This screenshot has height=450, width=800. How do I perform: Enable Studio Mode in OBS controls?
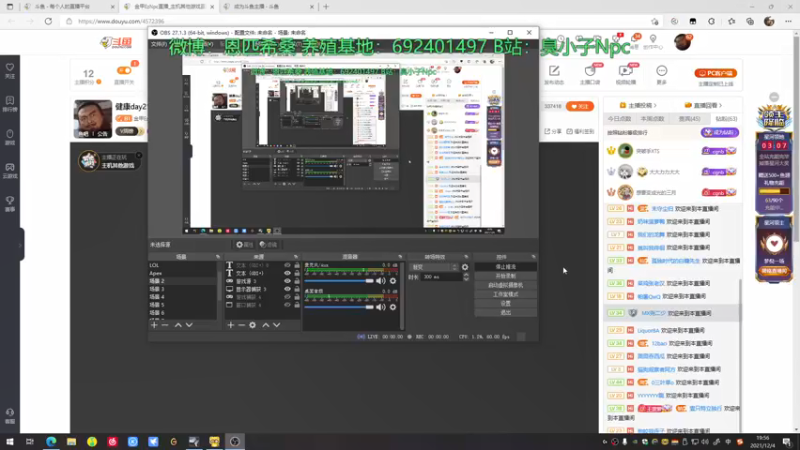point(505,294)
